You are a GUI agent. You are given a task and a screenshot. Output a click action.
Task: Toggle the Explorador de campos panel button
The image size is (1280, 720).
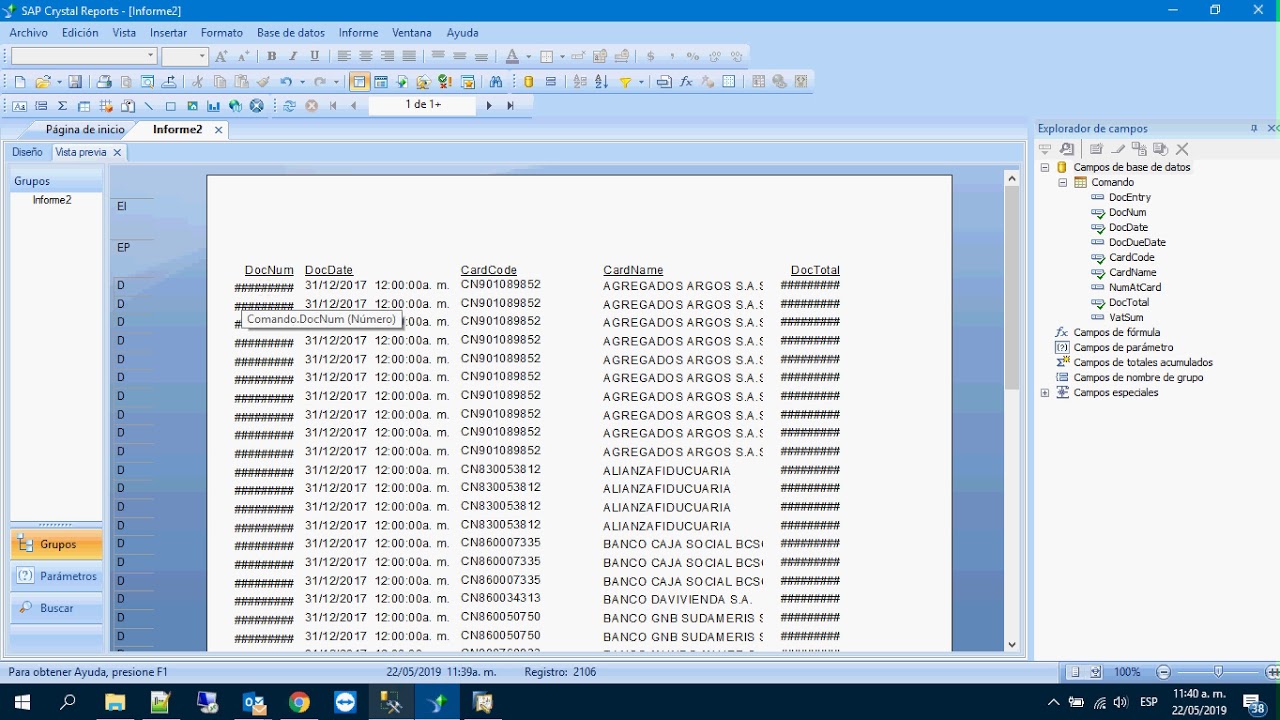[358, 82]
